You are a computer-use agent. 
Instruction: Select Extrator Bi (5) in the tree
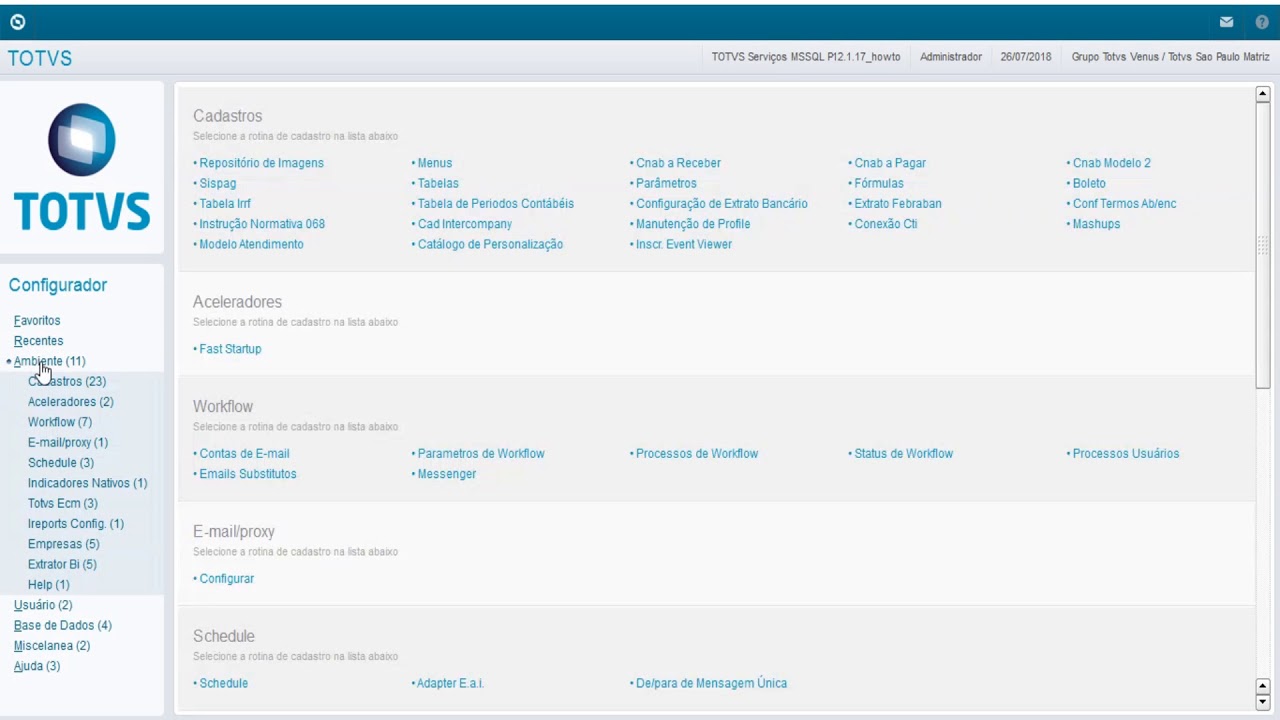pyautogui.click(x=62, y=564)
